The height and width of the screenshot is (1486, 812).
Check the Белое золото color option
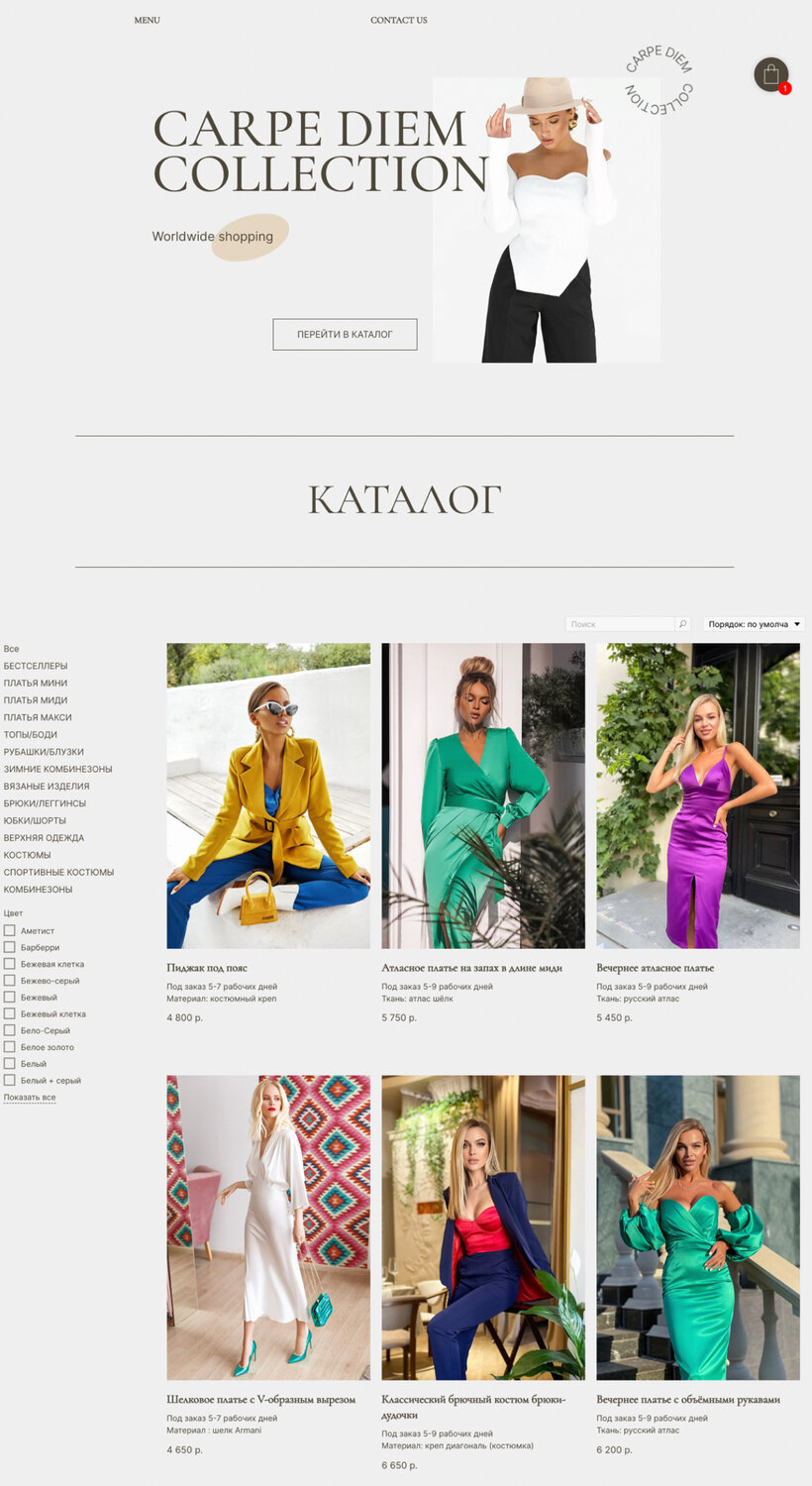[x=9, y=1047]
